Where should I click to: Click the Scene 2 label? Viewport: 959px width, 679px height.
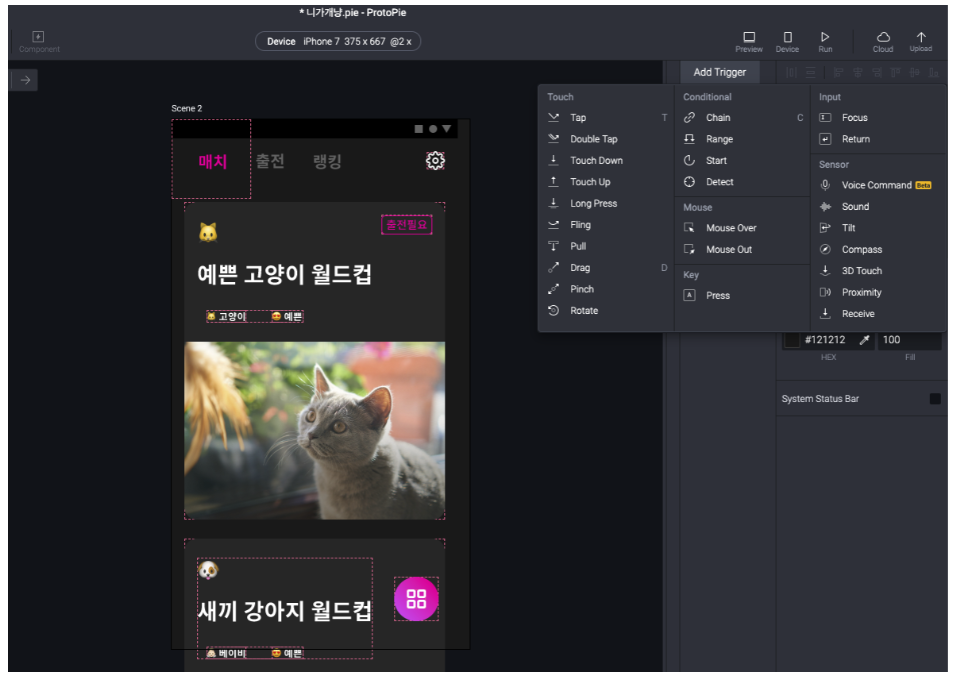(x=187, y=108)
